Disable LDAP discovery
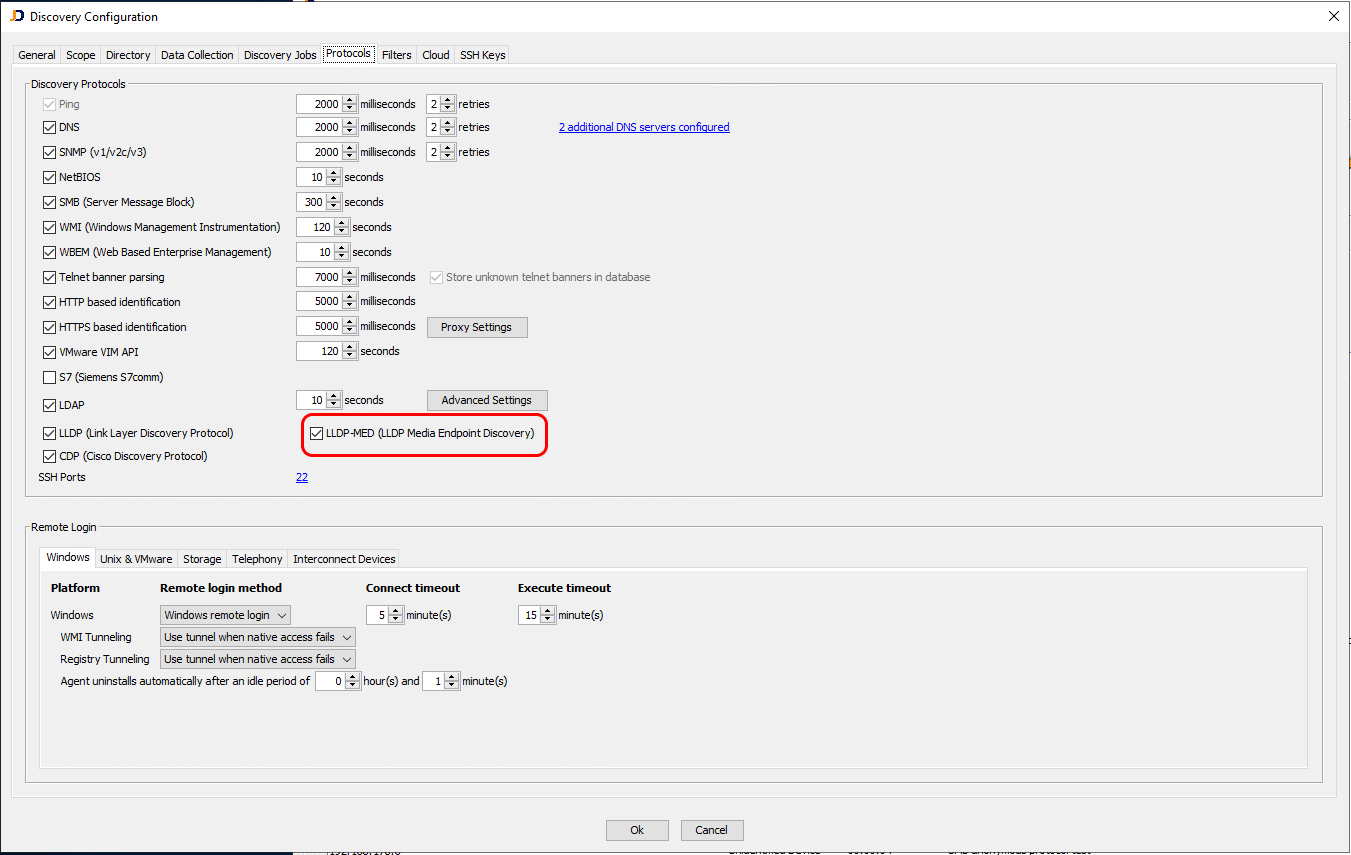 click(x=48, y=405)
